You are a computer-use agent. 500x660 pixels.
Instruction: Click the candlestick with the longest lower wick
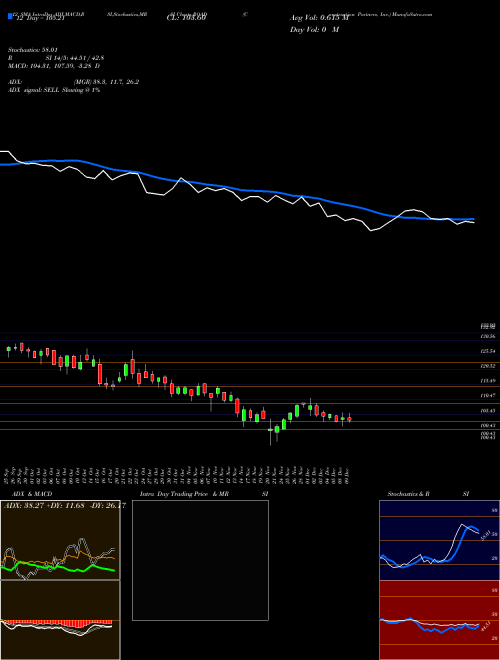(x=270, y=431)
